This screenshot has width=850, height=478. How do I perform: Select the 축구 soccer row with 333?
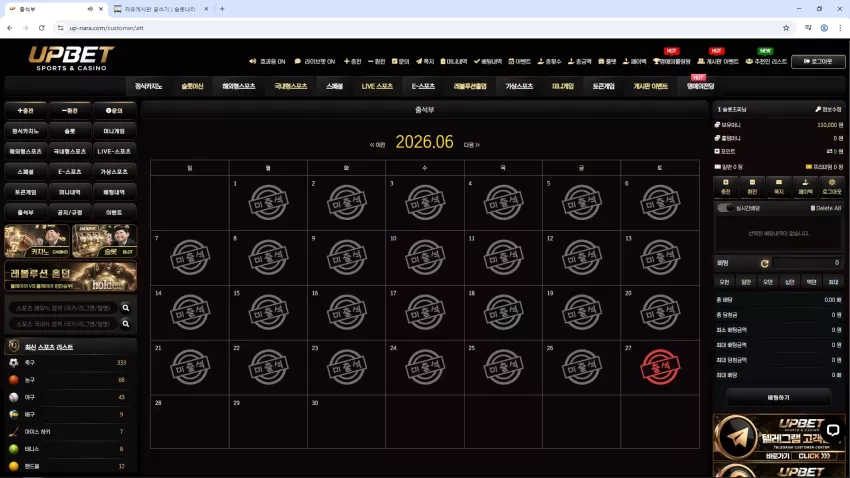point(70,363)
